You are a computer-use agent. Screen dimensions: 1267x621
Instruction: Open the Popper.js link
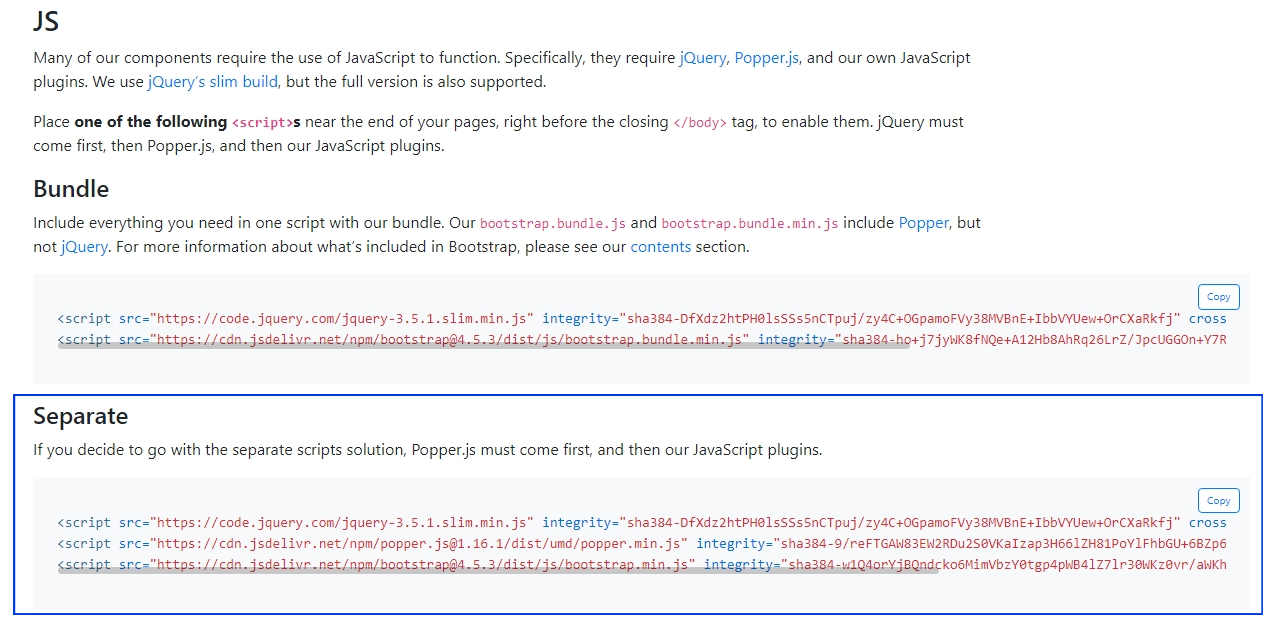[767, 58]
